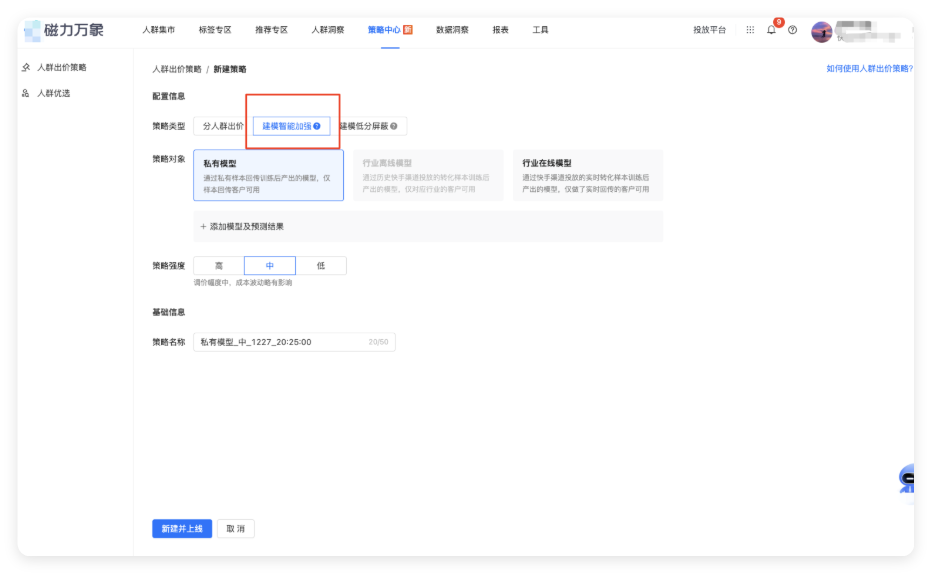Click the 配置信息 section heading
The height and width of the screenshot is (573, 931).
pyautogui.click(x=169, y=96)
